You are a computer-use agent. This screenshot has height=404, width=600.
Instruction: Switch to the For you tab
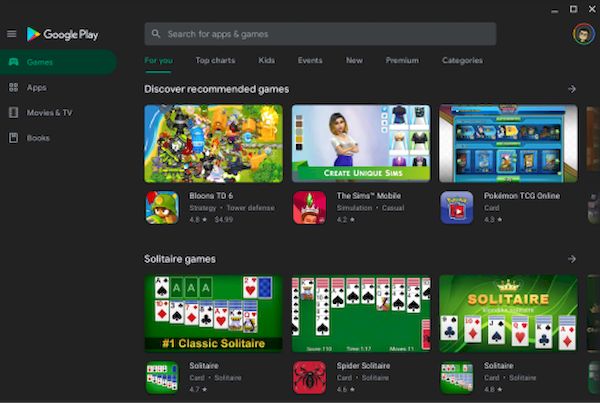(158, 60)
